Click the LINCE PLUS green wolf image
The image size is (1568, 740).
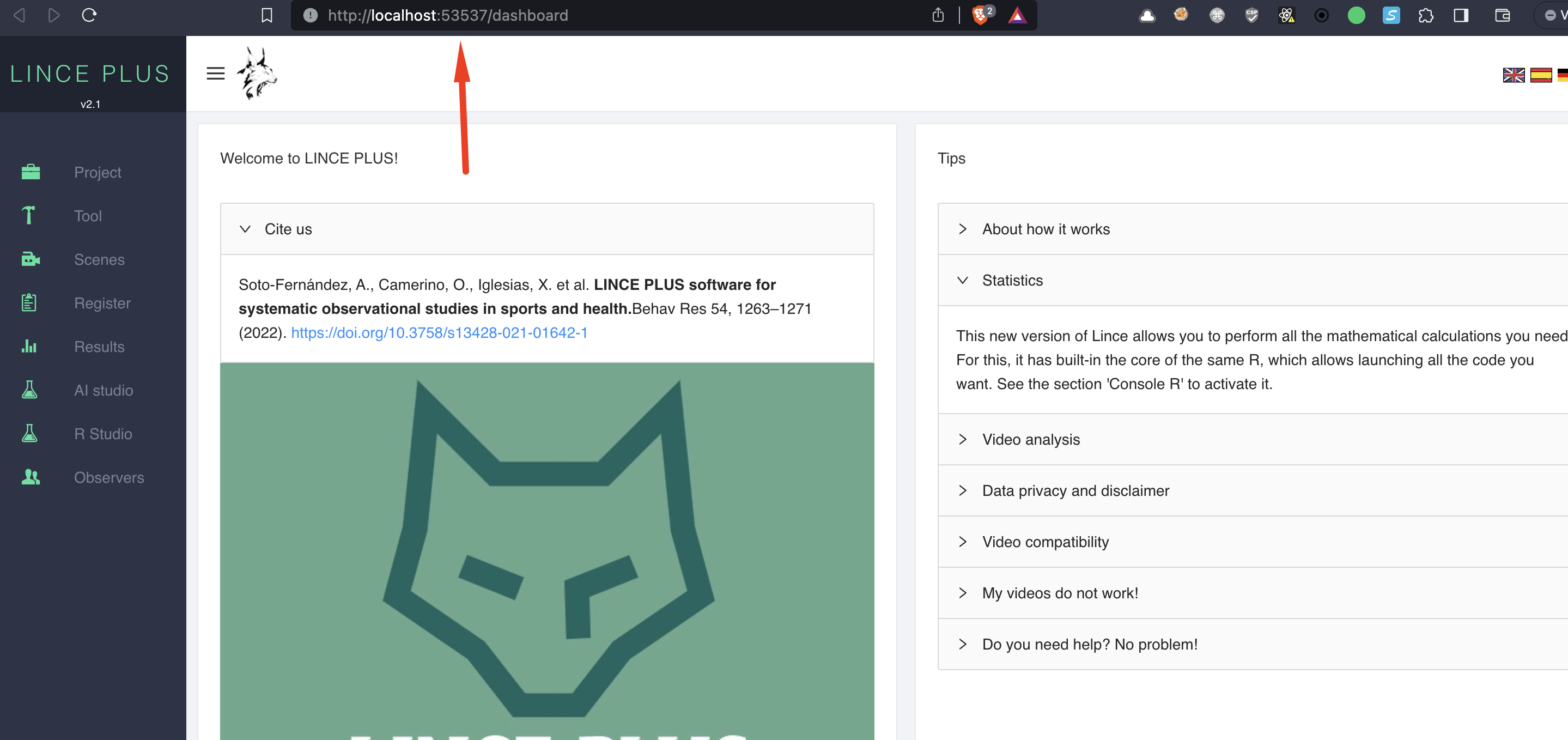(546, 551)
